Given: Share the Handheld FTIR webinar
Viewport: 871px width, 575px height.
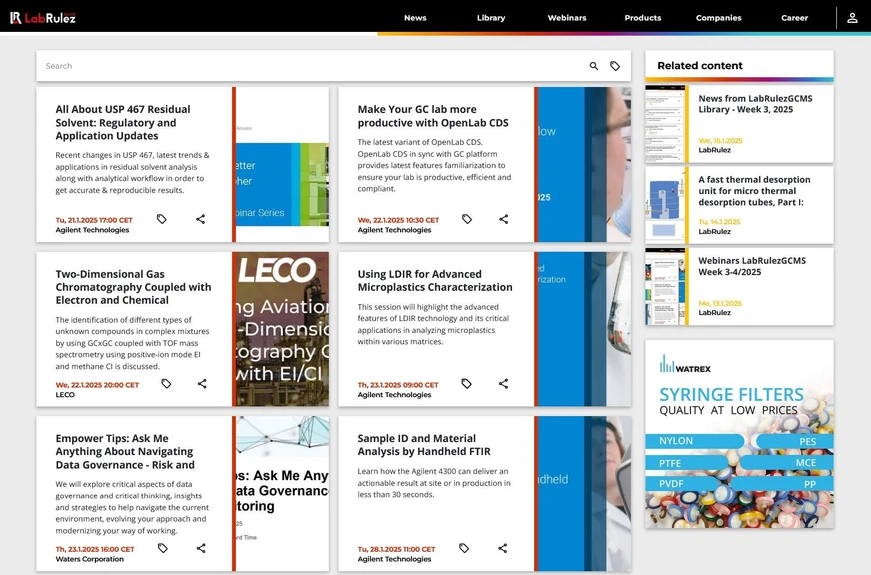Looking at the screenshot, I should tap(503, 548).
